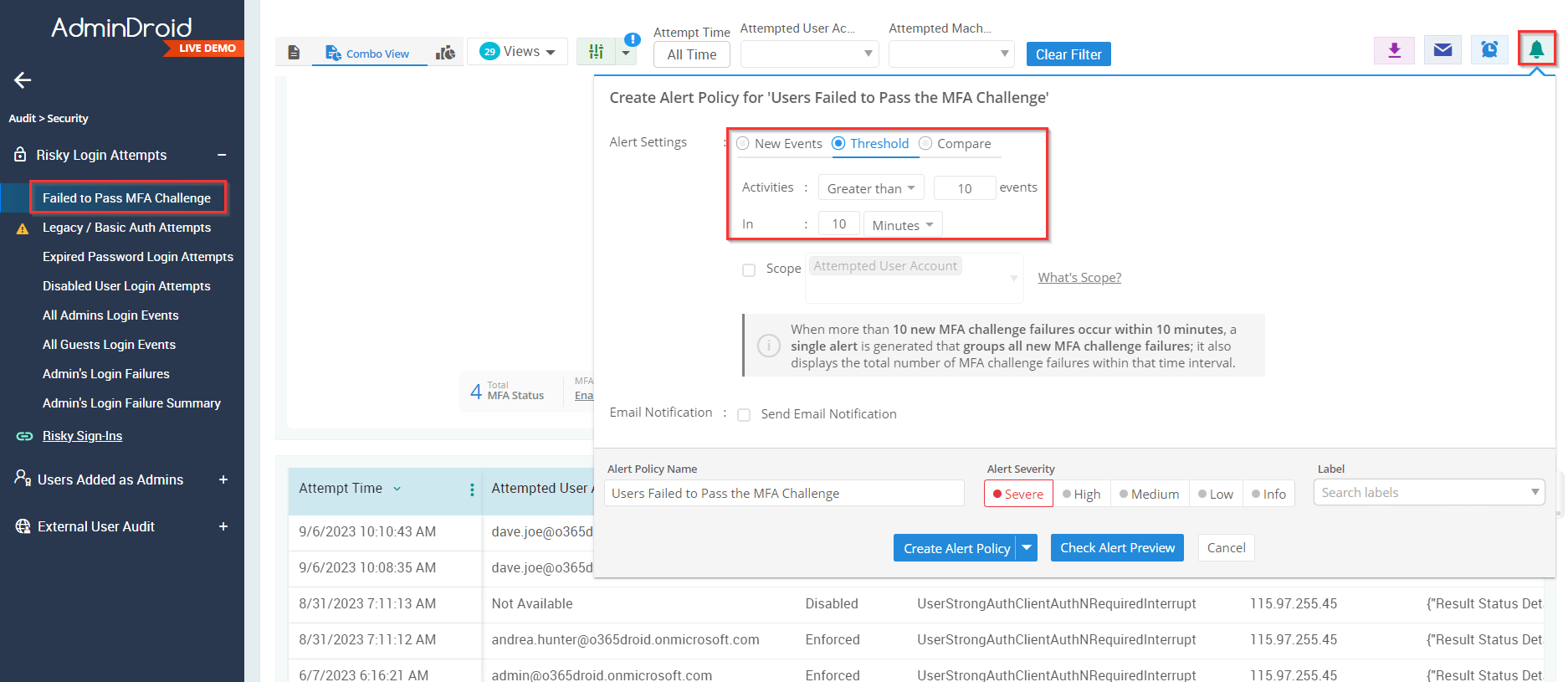Click the back arrow in sidebar

click(x=23, y=80)
